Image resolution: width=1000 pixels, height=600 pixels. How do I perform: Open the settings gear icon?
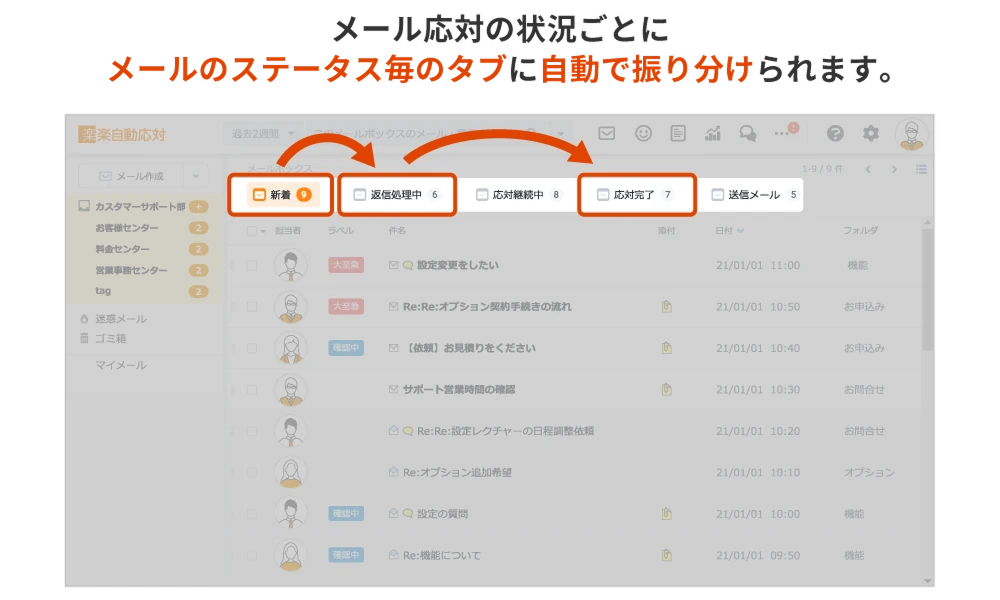[871, 133]
